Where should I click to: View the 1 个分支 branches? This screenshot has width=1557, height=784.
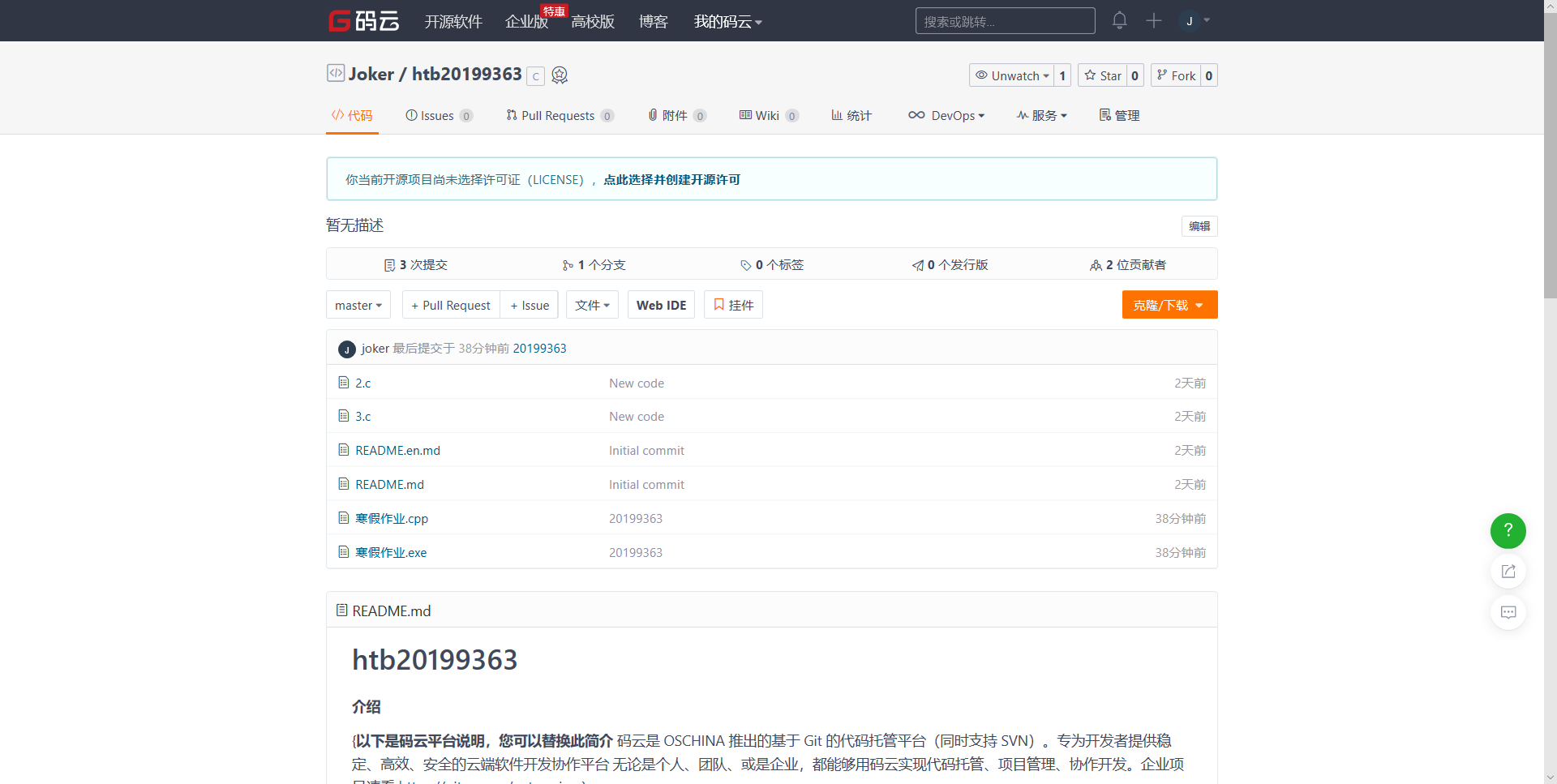tap(594, 264)
